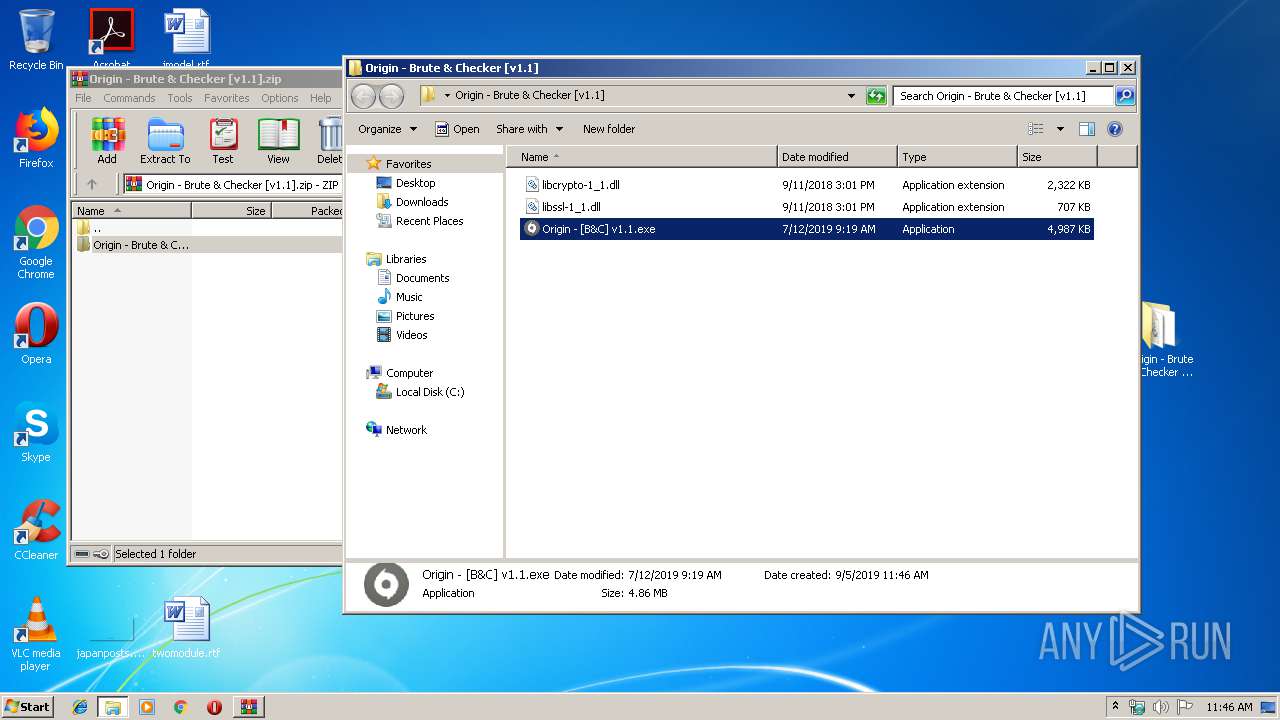Sort by Size column in Explorer

pyautogui.click(x=1056, y=157)
